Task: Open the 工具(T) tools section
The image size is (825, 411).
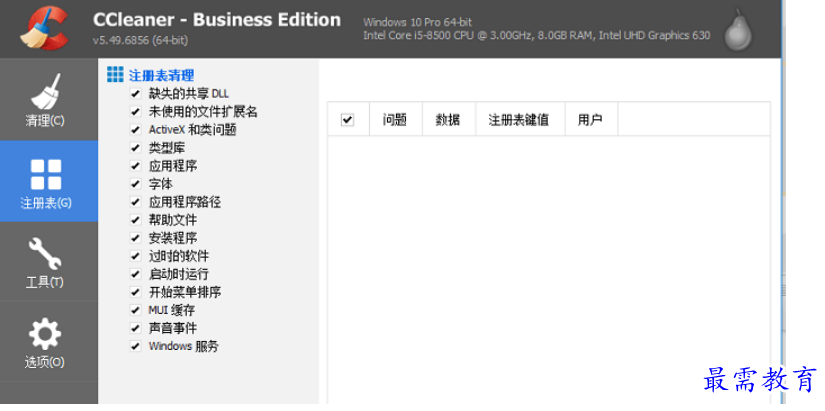Action: (48, 262)
